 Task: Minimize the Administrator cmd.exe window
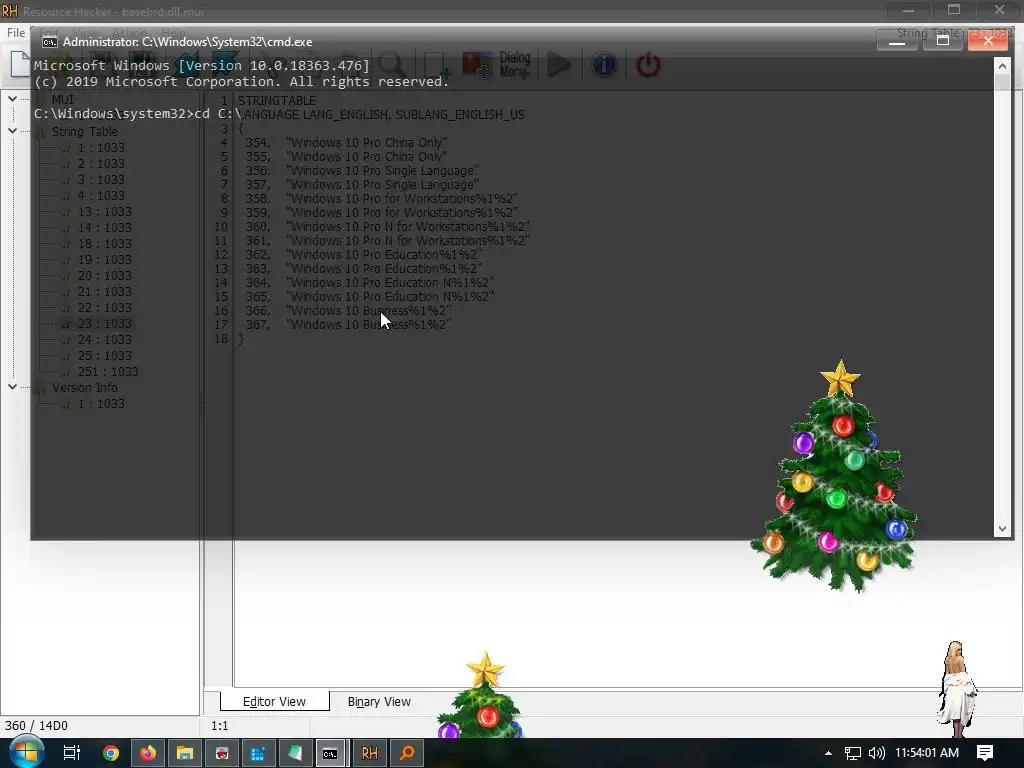click(897, 41)
